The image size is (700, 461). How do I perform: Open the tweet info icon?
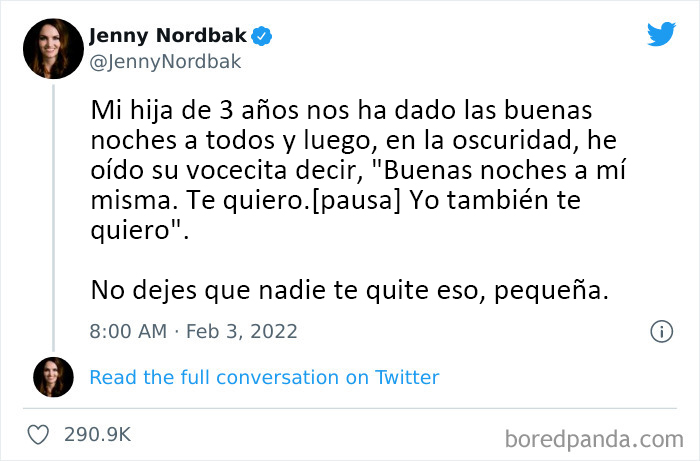point(660,330)
